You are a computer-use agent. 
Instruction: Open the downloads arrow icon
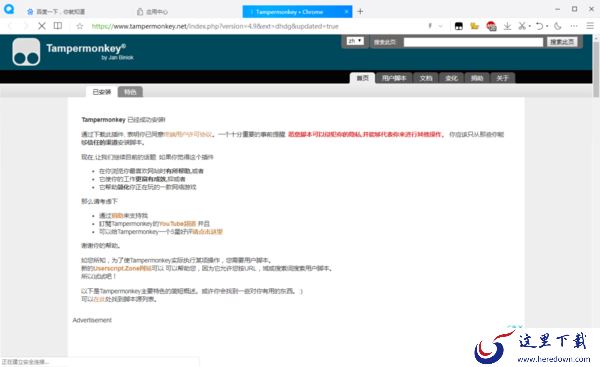click(x=507, y=26)
